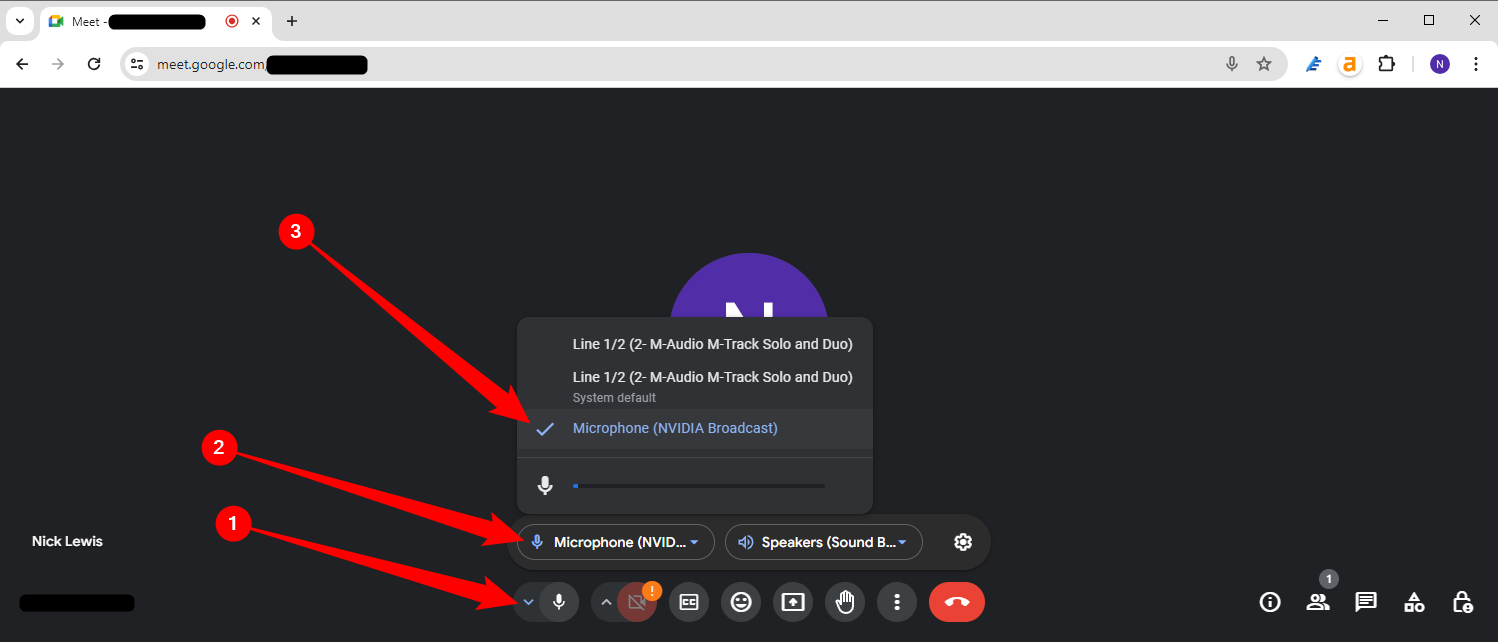Go back in browser
This screenshot has width=1498, height=642.
click(x=22, y=64)
